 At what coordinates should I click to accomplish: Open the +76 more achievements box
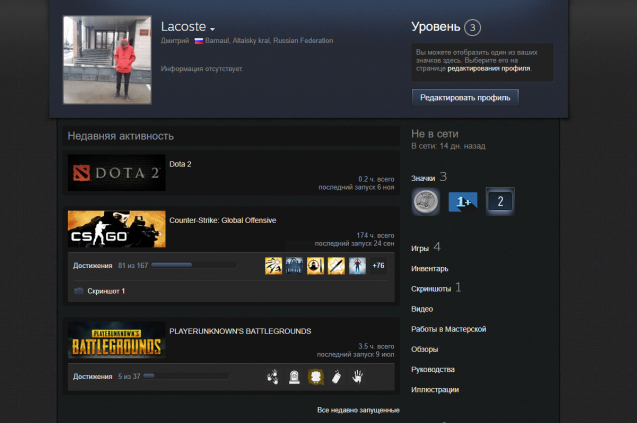pos(377,266)
